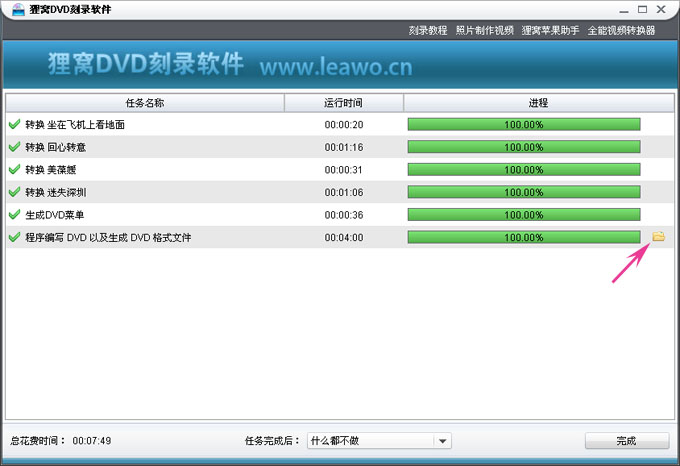Image resolution: width=680 pixels, height=466 pixels.
Task: Click progress bar of the 00:00:31 task
Action: [524, 169]
